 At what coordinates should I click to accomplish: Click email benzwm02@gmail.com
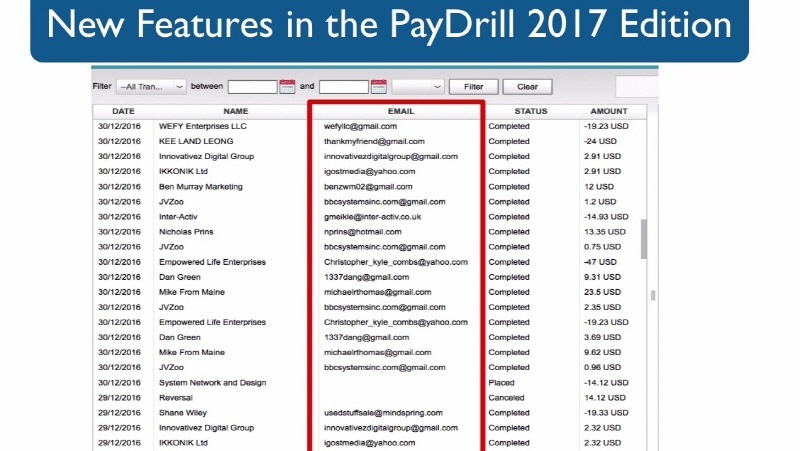[x=368, y=187]
